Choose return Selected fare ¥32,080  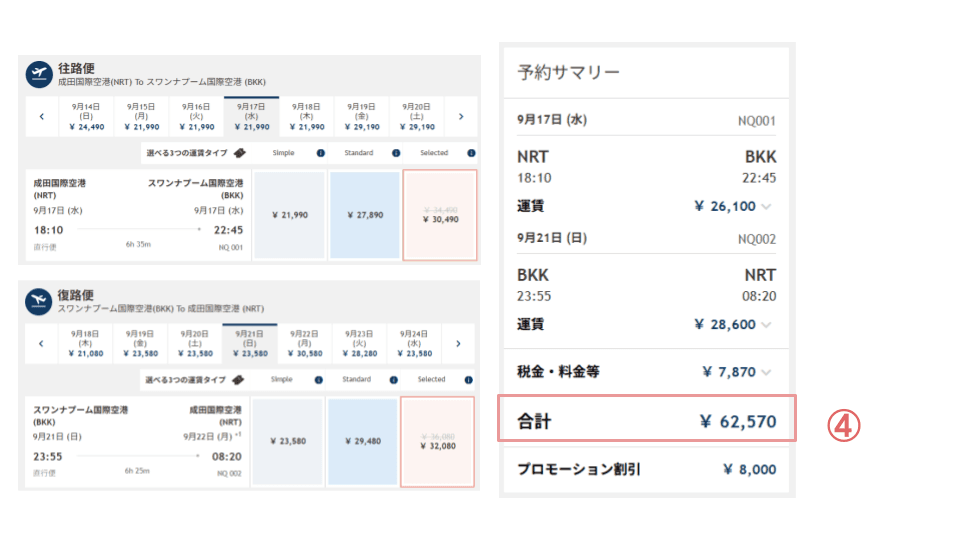pyautogui.click(x=437, y=441)
